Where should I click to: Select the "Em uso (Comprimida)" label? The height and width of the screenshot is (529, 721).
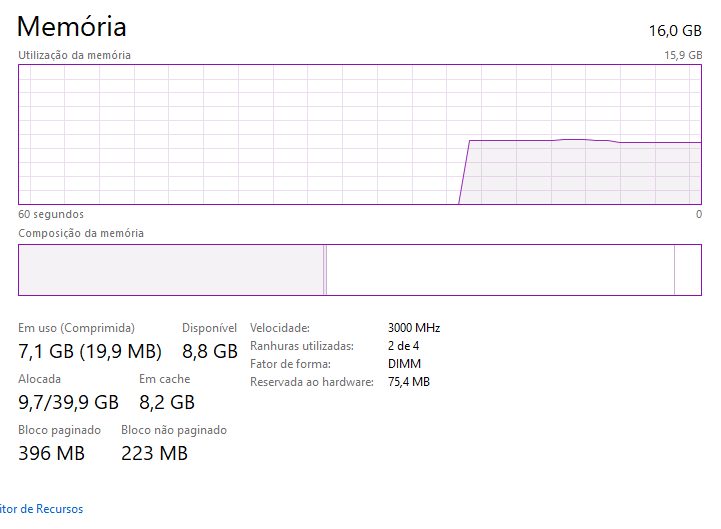[77, 328]
